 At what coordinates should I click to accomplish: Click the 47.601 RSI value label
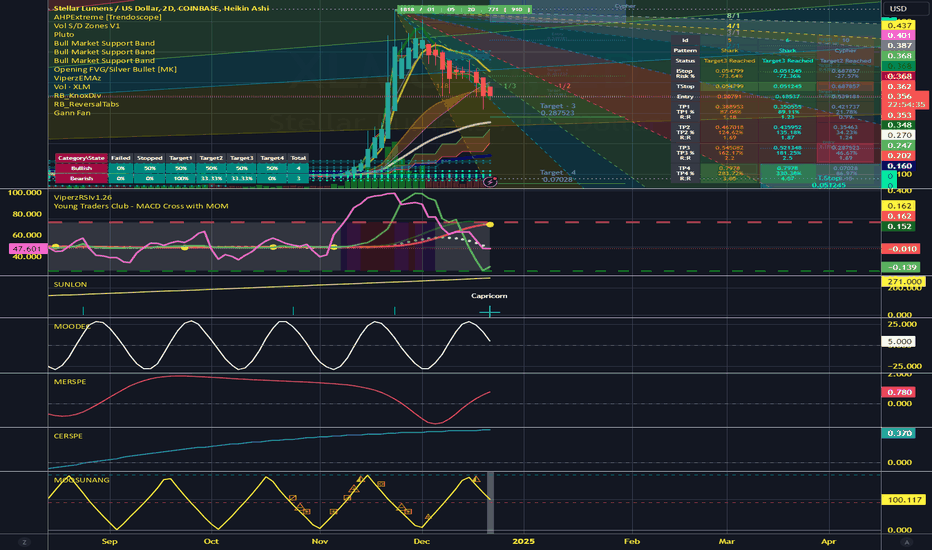coord(27,249)
